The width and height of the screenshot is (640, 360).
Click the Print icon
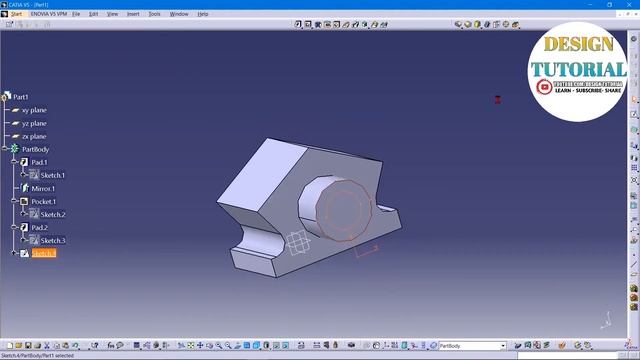point(38,345)
